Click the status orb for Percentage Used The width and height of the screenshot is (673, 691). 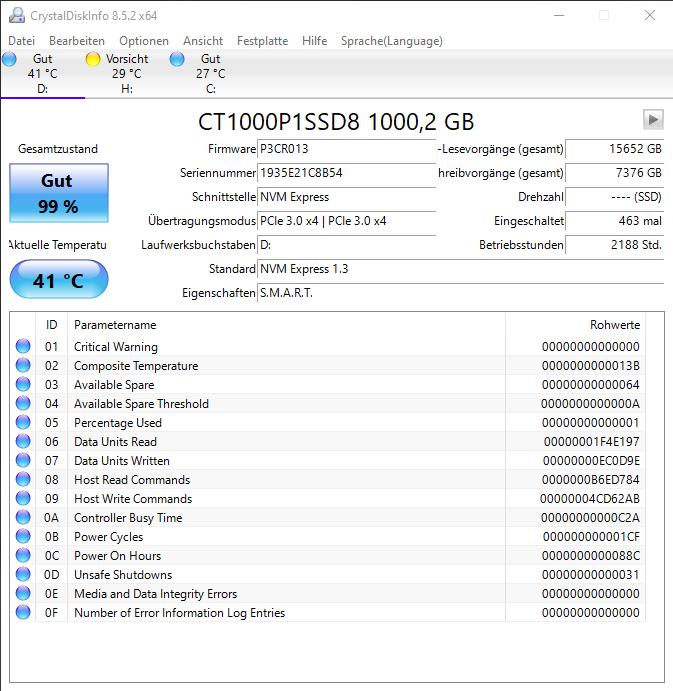[x=23, y=422]
